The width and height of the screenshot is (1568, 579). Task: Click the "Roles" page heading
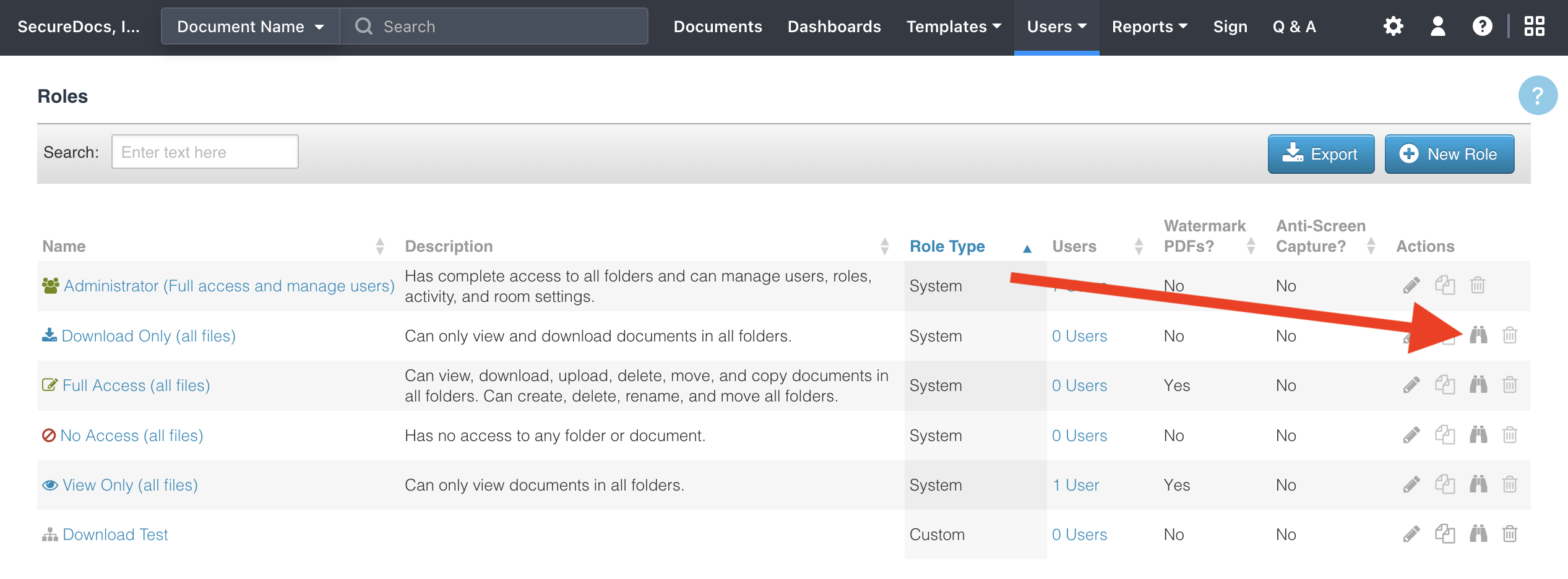point(62,96)
